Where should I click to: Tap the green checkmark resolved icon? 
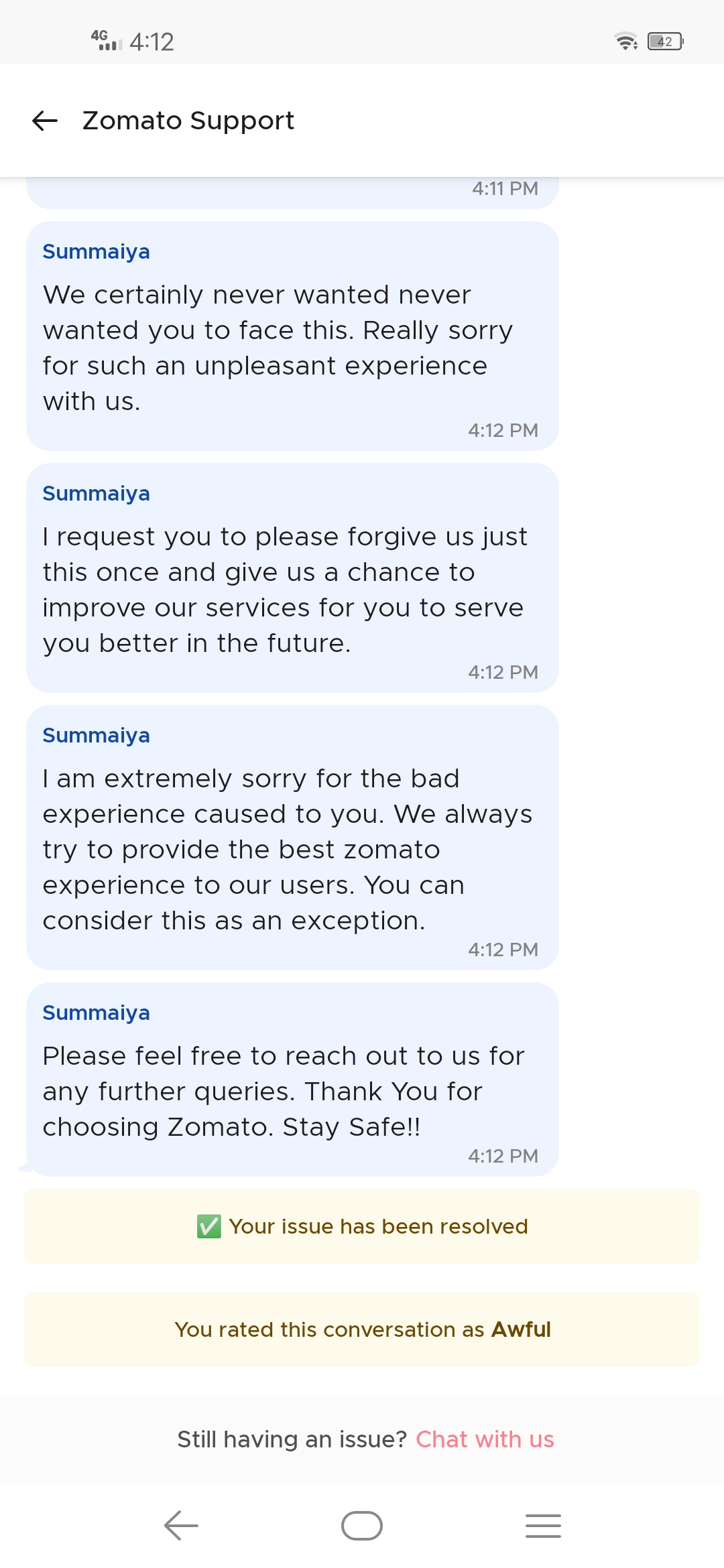pos(208,1227)
